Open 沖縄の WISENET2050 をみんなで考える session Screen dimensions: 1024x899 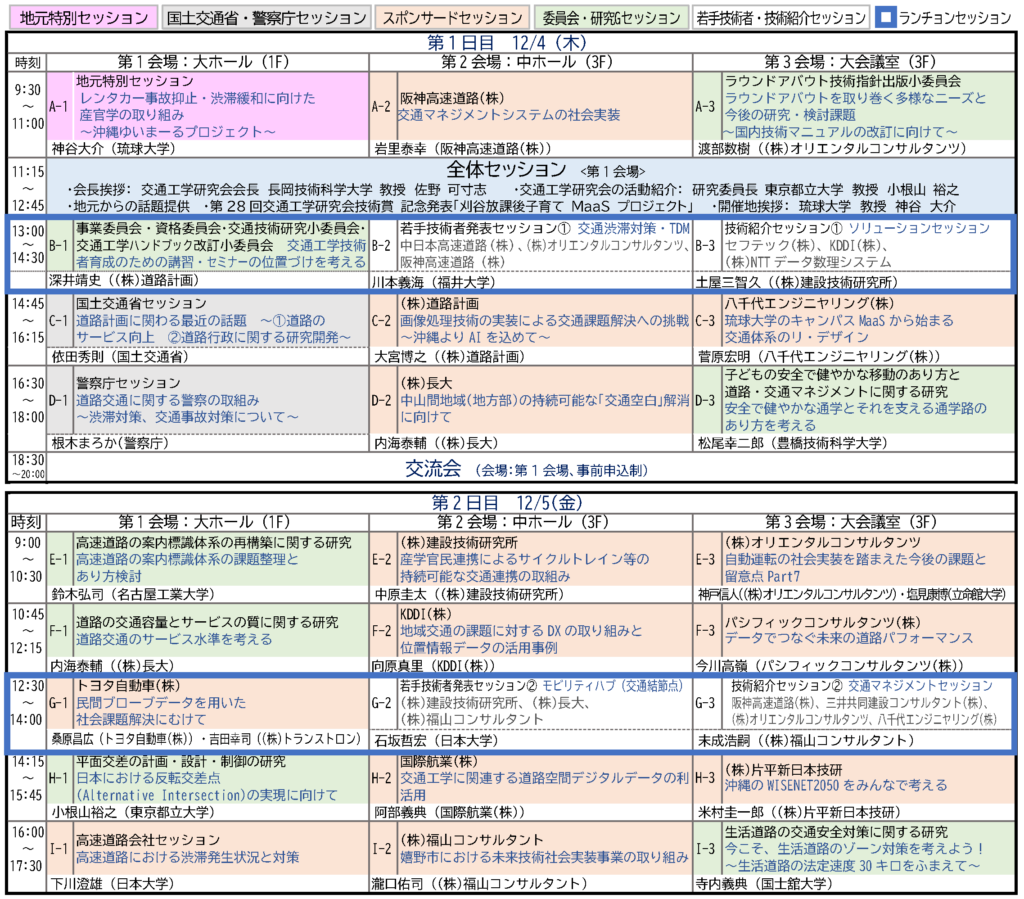click(x=836, y=786)
